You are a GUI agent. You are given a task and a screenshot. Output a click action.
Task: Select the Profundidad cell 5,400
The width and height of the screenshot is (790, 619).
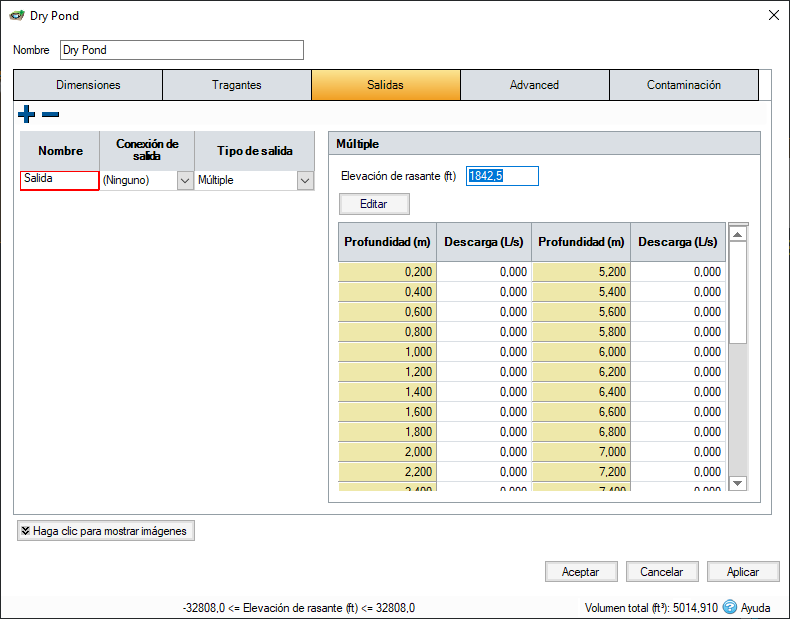pos(581,292)
